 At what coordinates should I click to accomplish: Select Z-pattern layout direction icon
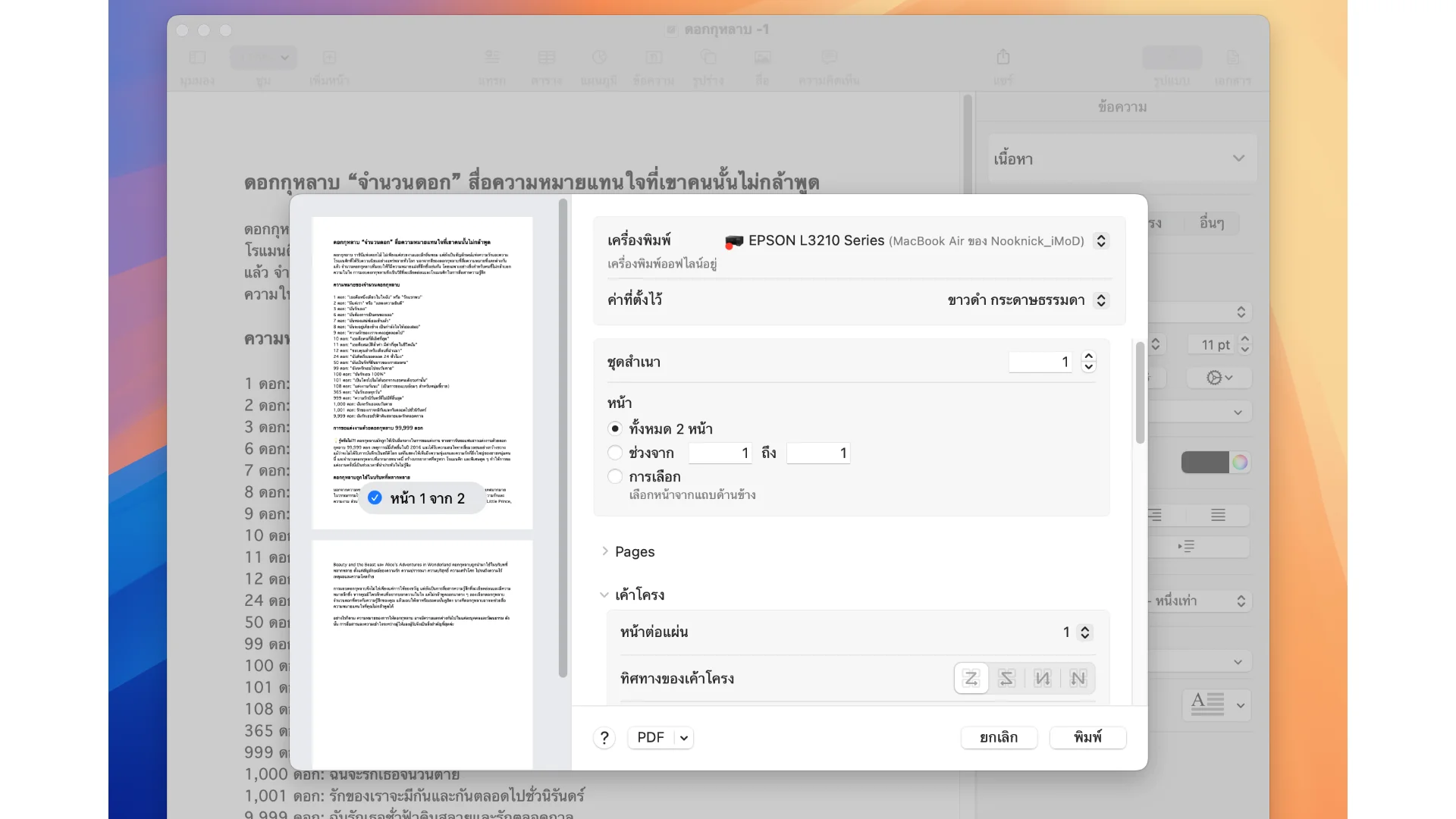[x=971, y=678]
